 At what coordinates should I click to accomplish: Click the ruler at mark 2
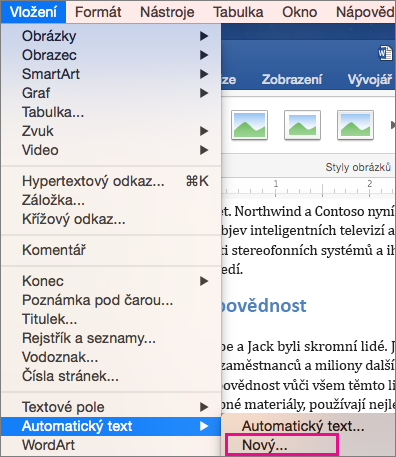(x=369, y=184)
